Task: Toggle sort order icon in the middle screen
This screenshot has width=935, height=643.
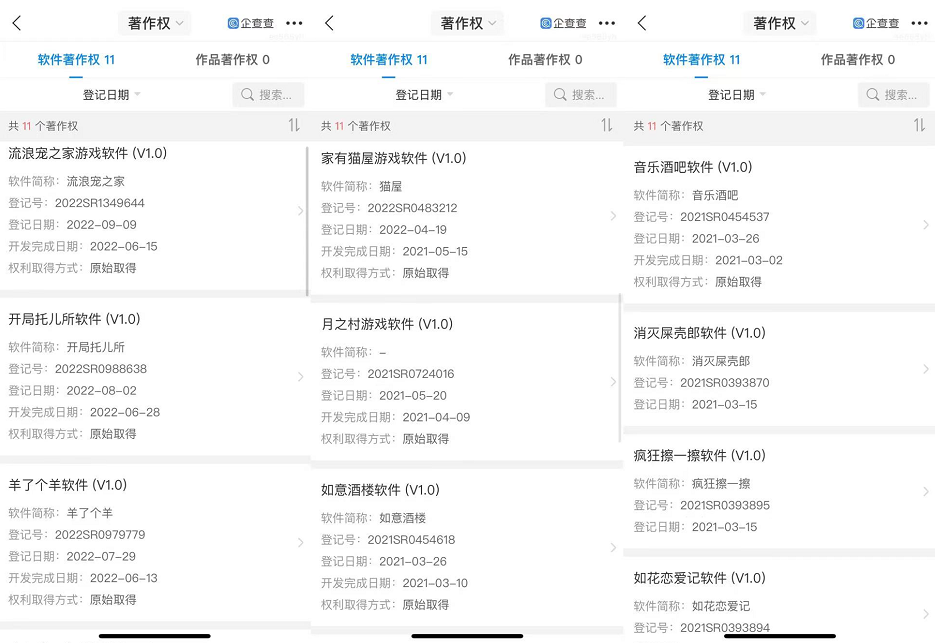Action: (606, 125)
